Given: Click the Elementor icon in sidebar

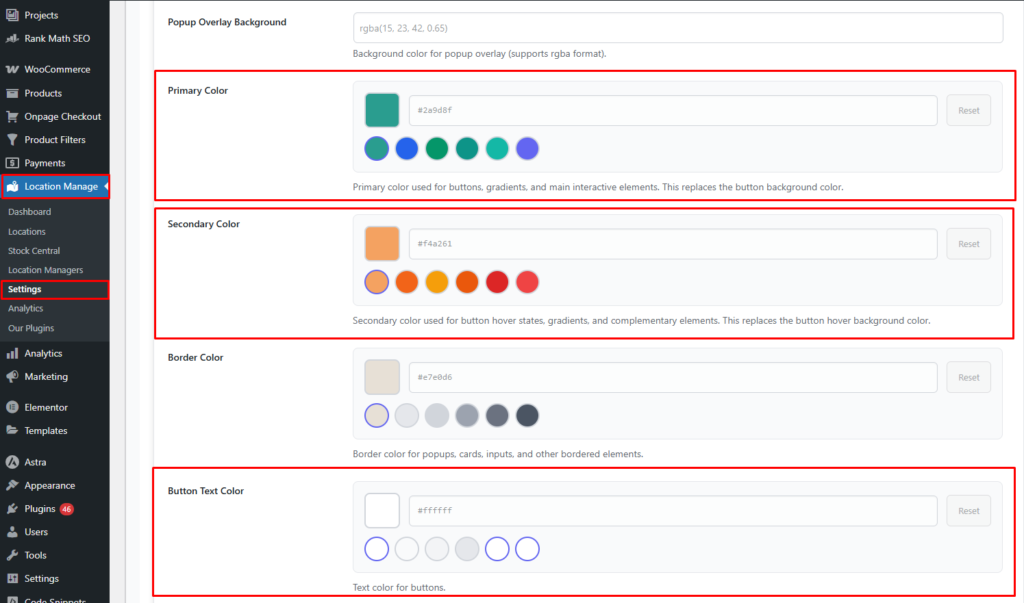Looking at the screenshot, I should (x=12, y=407).
